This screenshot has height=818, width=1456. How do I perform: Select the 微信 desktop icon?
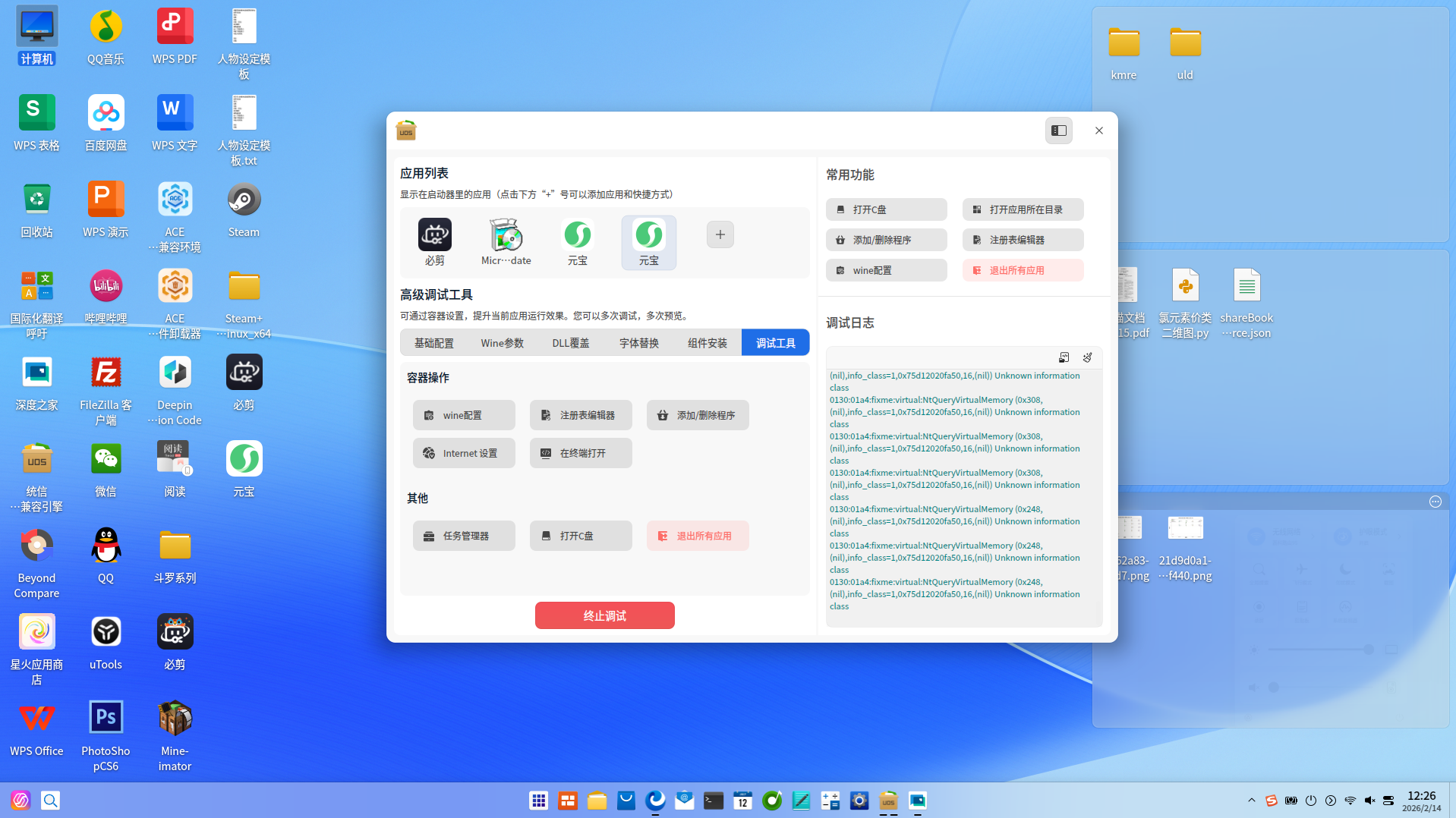pos(106,469)
